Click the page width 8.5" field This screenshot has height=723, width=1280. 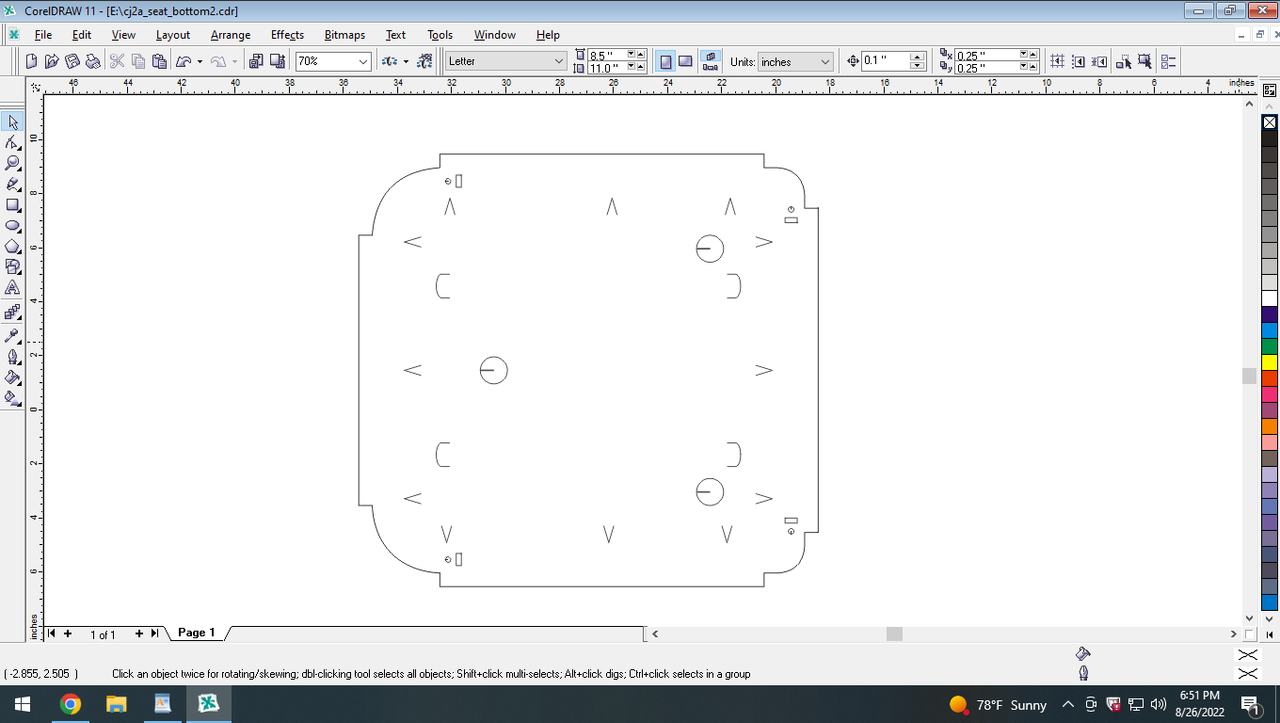pyautogui.click(x=606, y=55)
